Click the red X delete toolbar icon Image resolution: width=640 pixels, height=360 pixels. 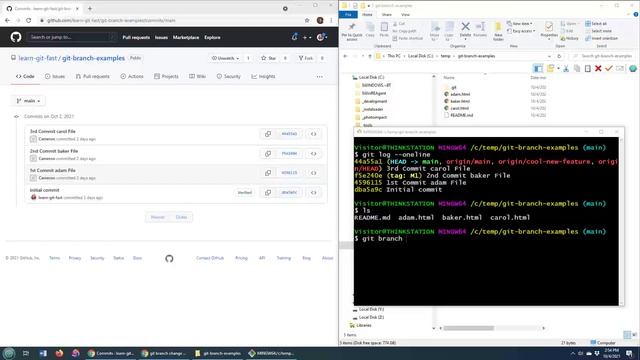point(598,69)
